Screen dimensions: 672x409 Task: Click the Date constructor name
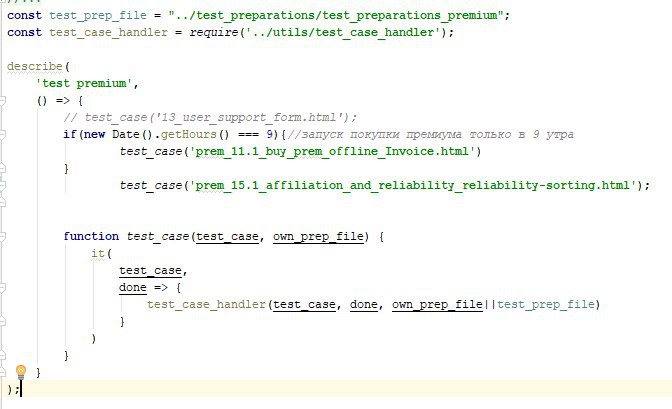pyautogui.click(x=126, y=134)
